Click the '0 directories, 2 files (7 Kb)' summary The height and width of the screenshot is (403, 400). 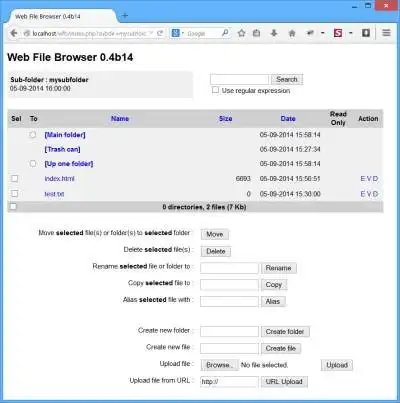pyautogui.click(x=204, y=207)
